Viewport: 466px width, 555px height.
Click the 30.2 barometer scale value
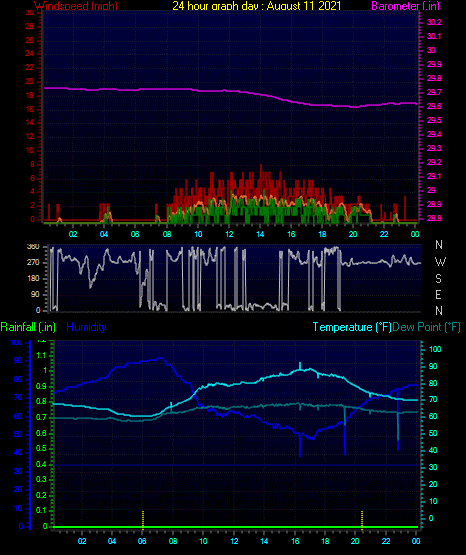coord(434,22)
